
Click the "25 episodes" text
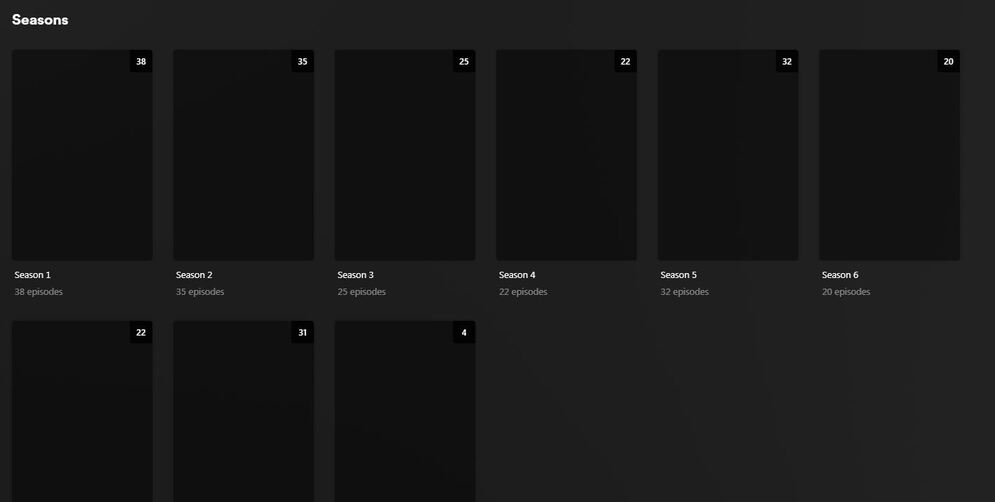[362, 292]
